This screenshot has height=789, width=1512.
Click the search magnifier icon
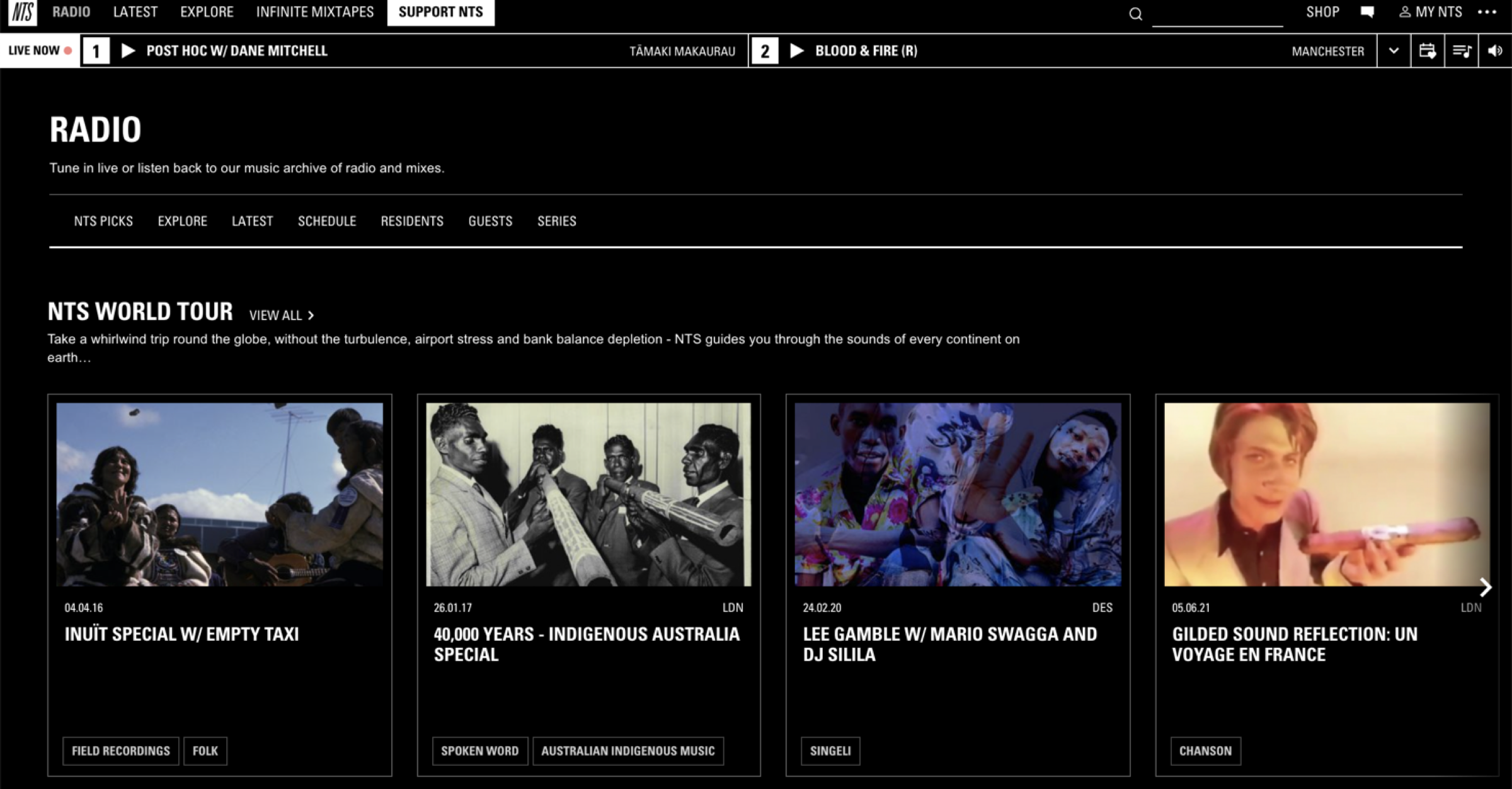[1135, 13]
